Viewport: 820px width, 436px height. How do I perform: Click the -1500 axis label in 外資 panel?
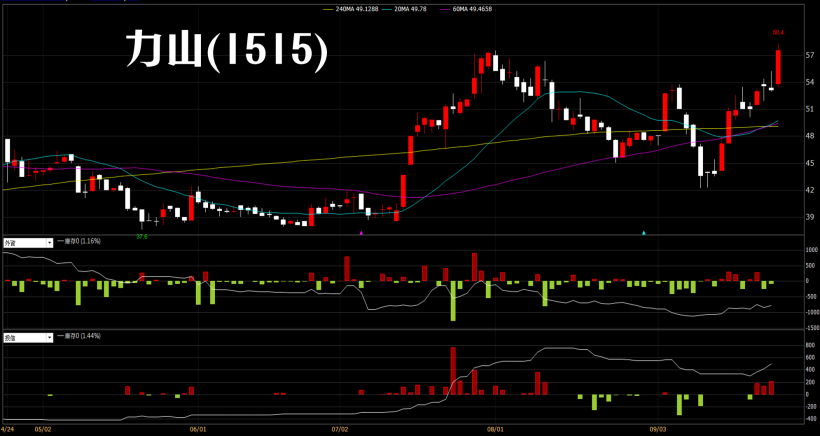811,328
